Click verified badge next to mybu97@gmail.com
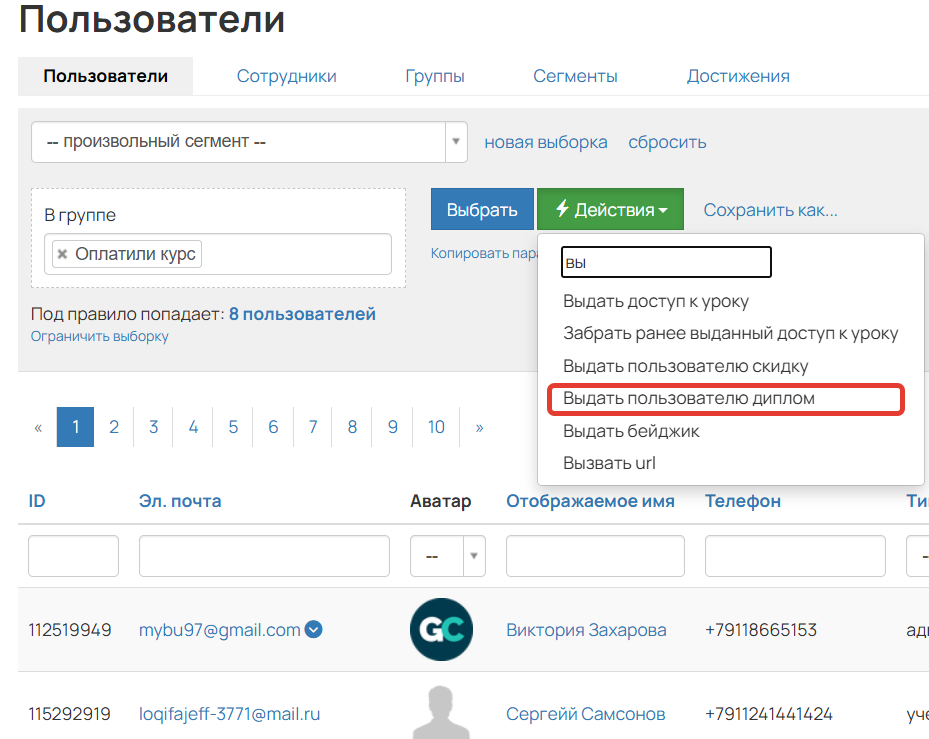 point(313,629)
